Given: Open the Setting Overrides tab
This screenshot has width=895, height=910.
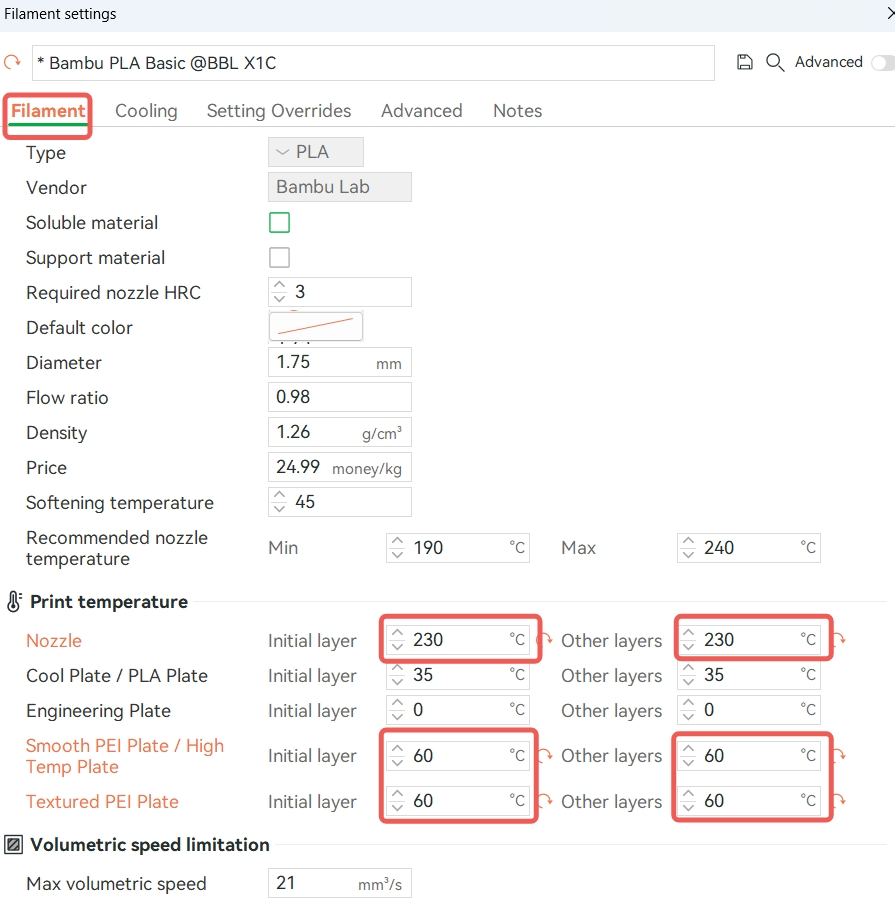Looking at the screenshot, I should (x=279, y=111).
